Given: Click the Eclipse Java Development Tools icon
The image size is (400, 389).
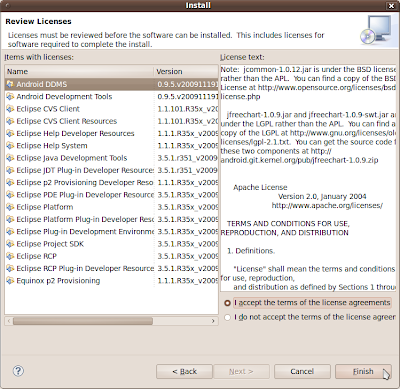Looking at the screenshot, I should click(10, 158).
